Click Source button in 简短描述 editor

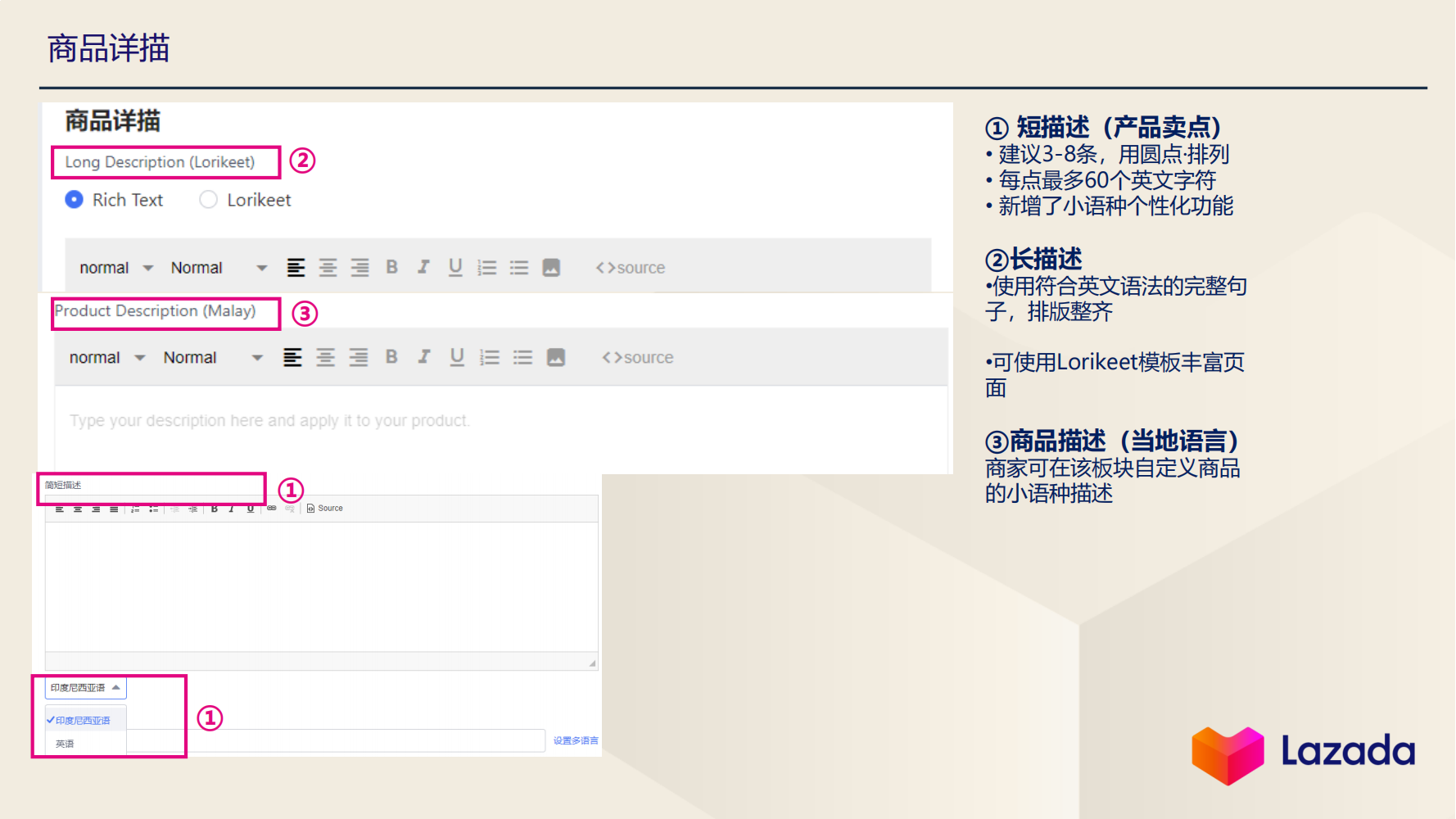point(325,509)
